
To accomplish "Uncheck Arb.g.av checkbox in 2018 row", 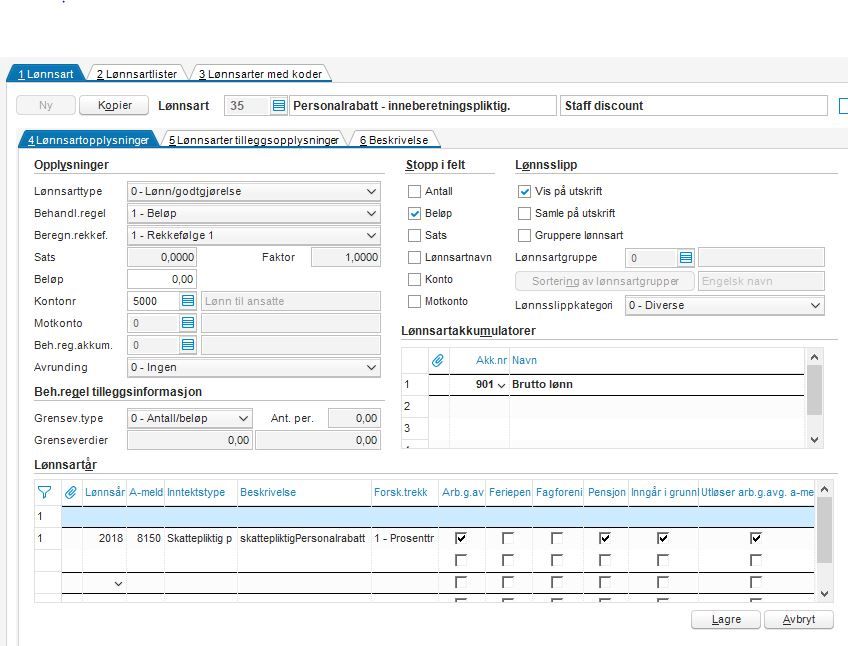I will click(461, 538).
